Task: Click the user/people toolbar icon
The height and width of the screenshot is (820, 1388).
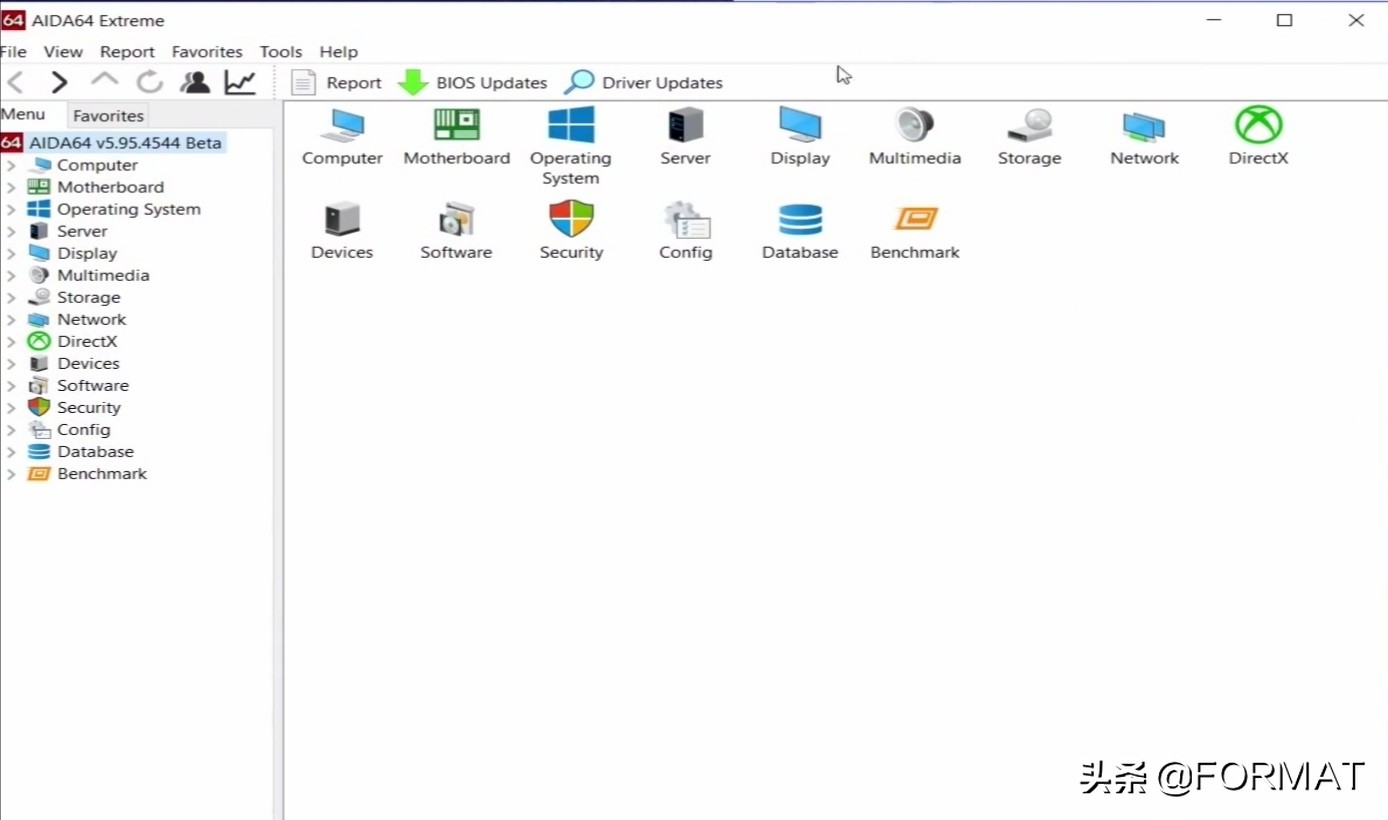Action: 195,82
